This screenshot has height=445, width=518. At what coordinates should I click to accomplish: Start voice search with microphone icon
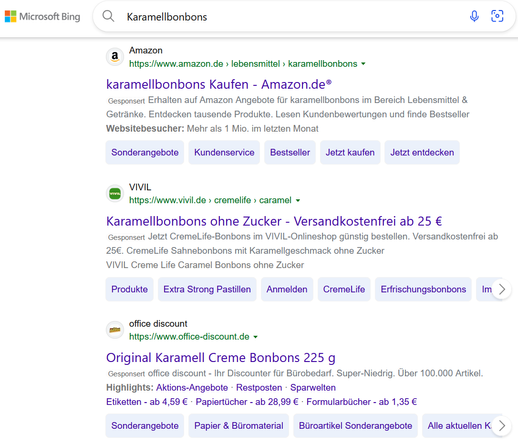pyautogui.click(x=474, y=16)
